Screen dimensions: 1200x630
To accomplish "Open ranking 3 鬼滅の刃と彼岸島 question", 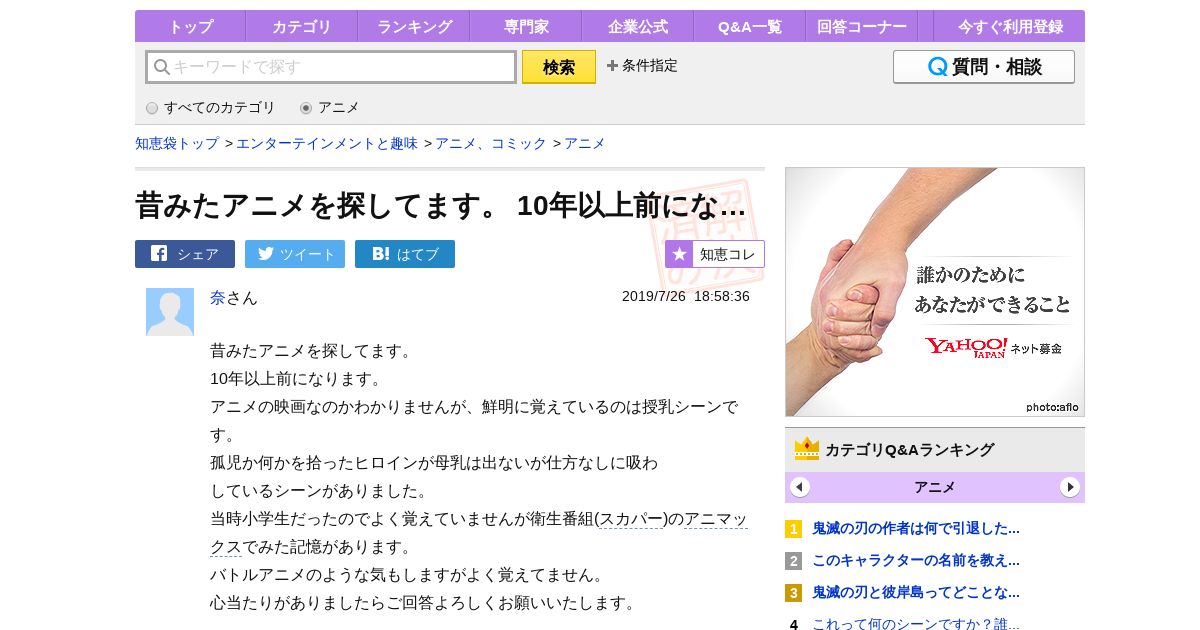I will 916,592.
